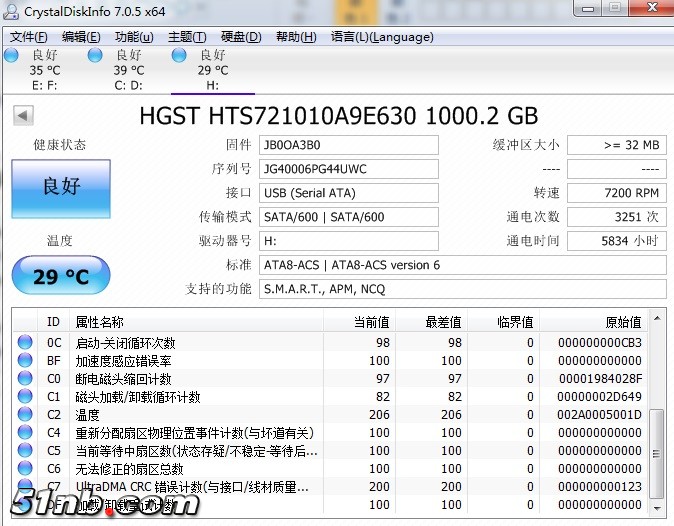This screenshot has height=526, width=674.
Task: Click the 原始值 column header
Action: pyautogui.click(x=622, y=322)
